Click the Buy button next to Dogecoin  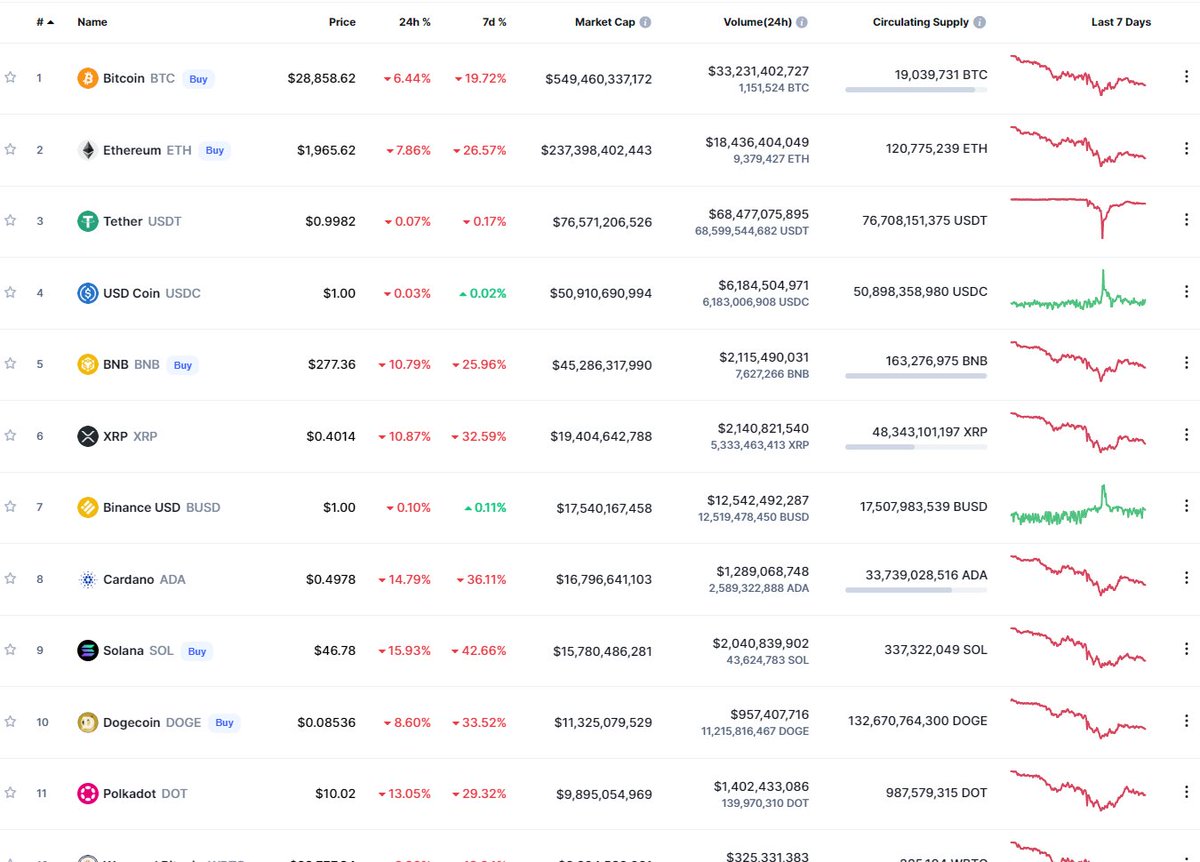tap(224, 722)
